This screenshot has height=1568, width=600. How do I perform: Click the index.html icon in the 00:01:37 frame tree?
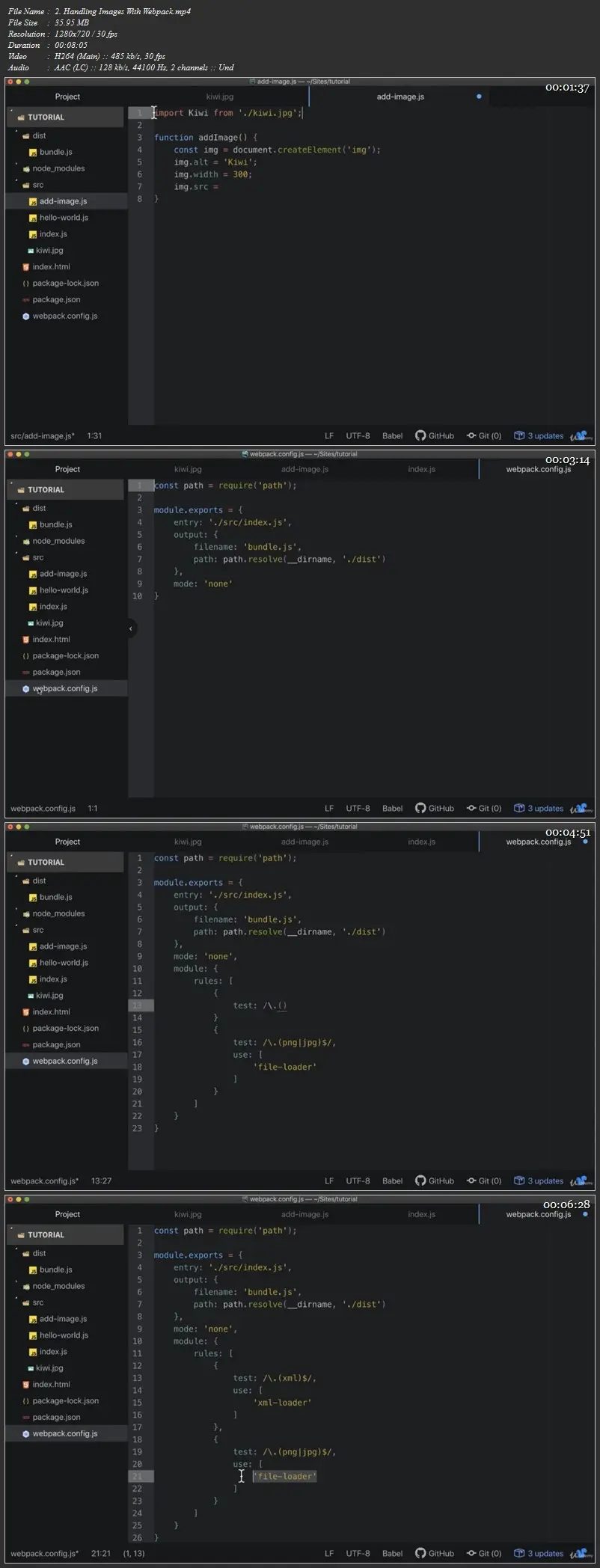26,267
